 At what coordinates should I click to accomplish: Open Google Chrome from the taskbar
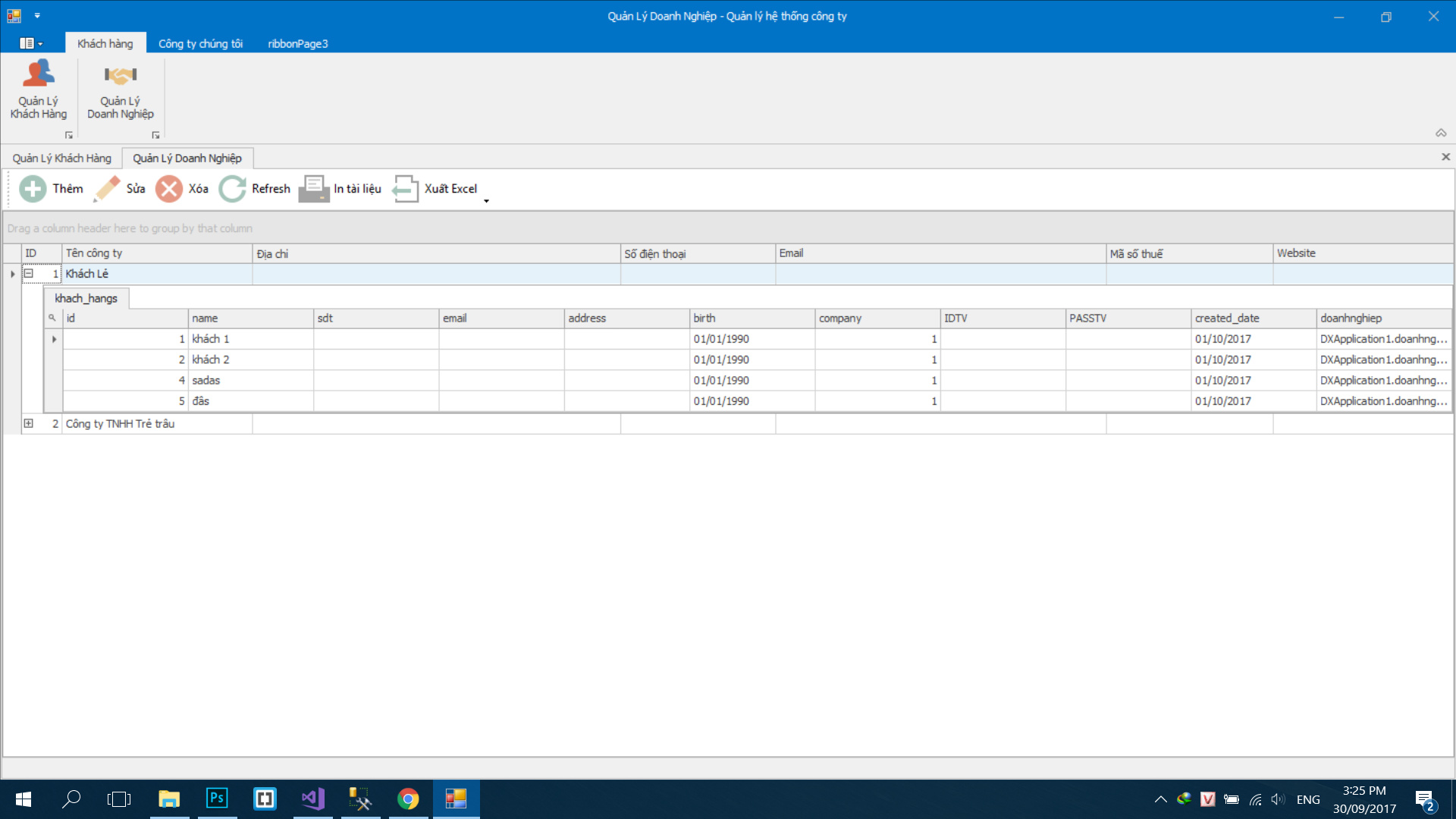tap(408, 799)
